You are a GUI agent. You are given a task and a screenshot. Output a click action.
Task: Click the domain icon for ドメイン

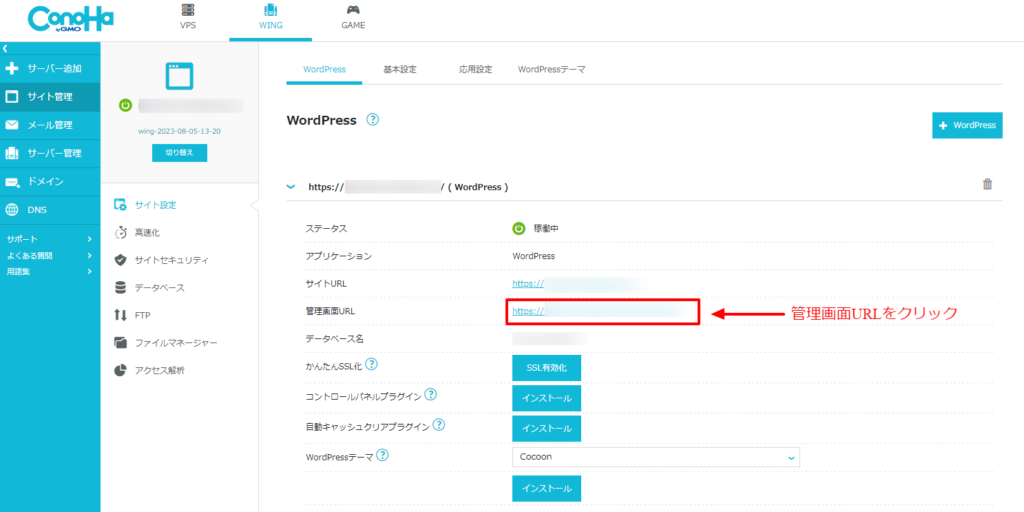(12, 182)
